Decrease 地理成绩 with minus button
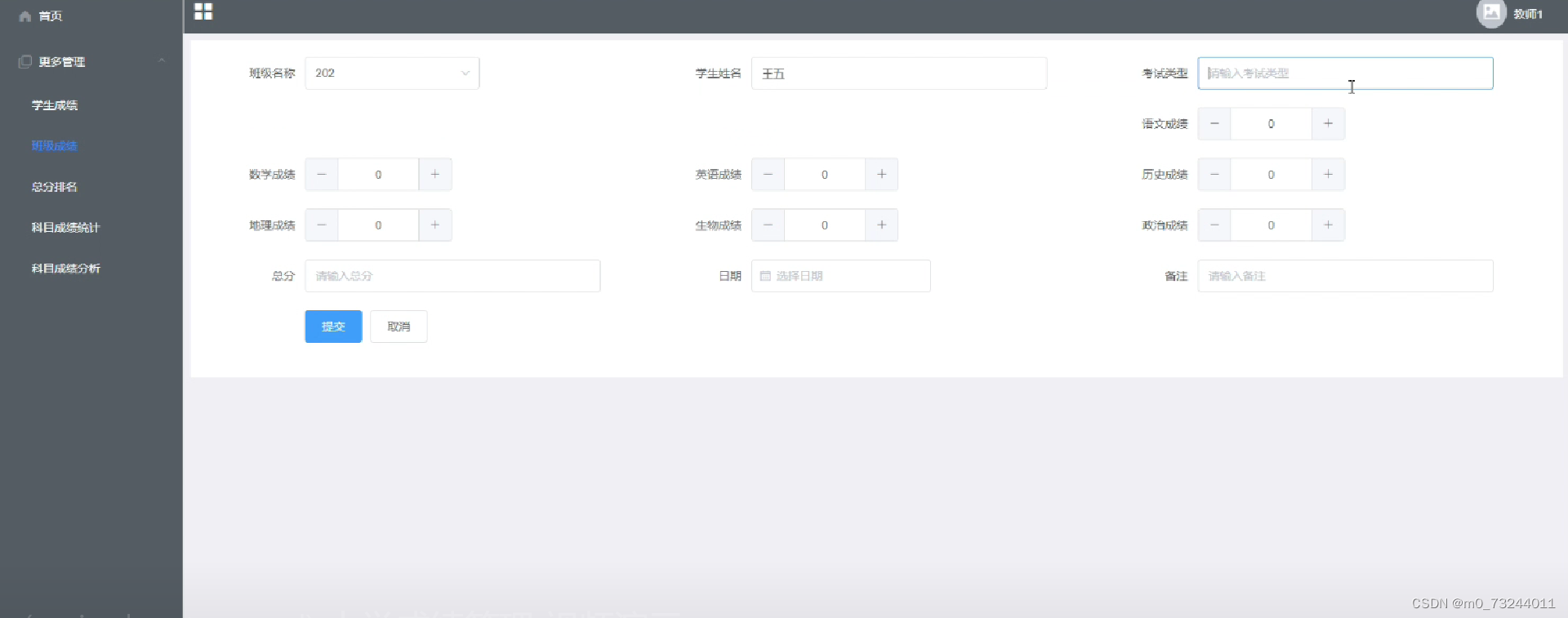Image resolution: width=1568 pixels, height=618 pixels. click(322, 225)
